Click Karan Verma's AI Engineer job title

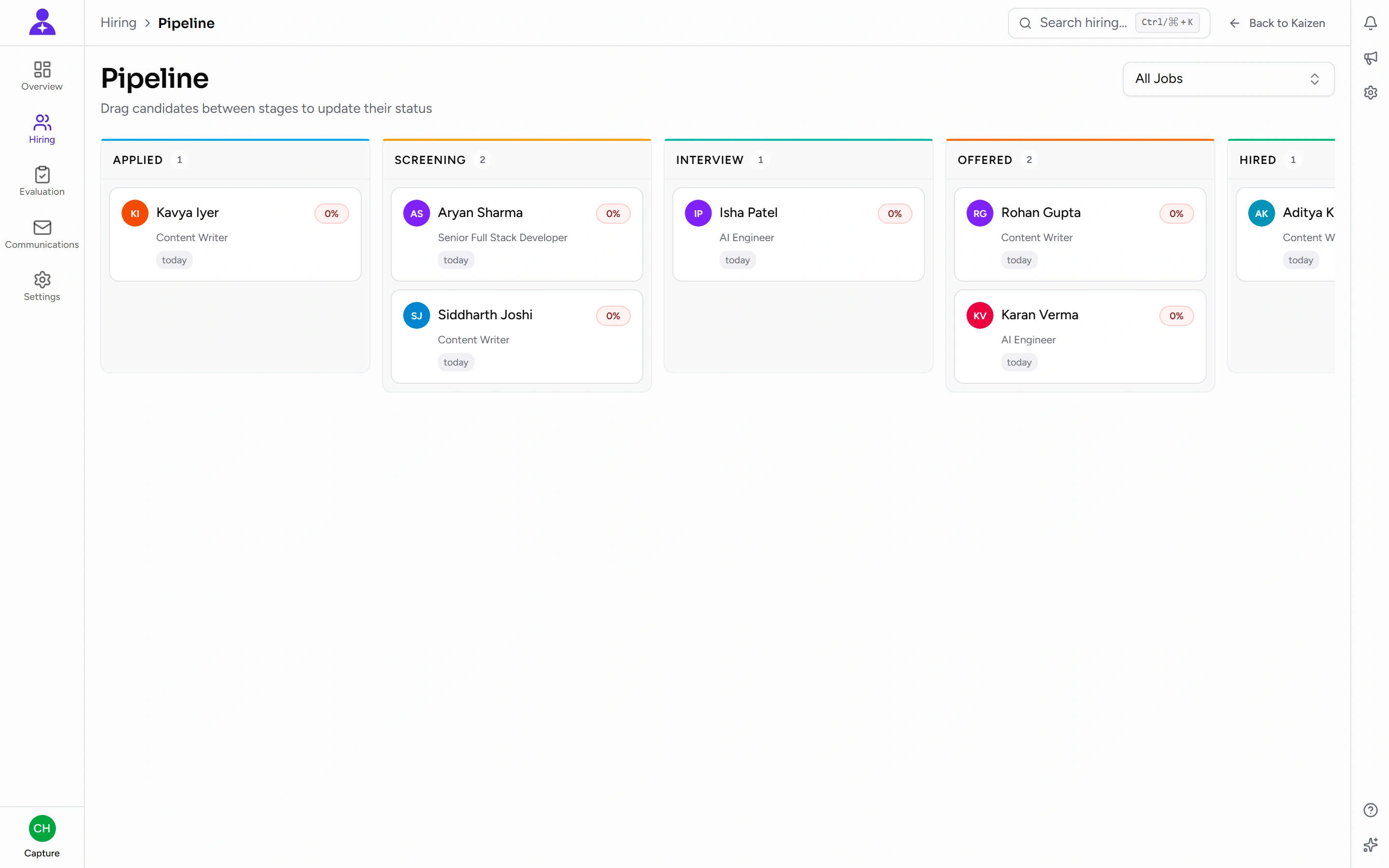tap(1028, 339)
